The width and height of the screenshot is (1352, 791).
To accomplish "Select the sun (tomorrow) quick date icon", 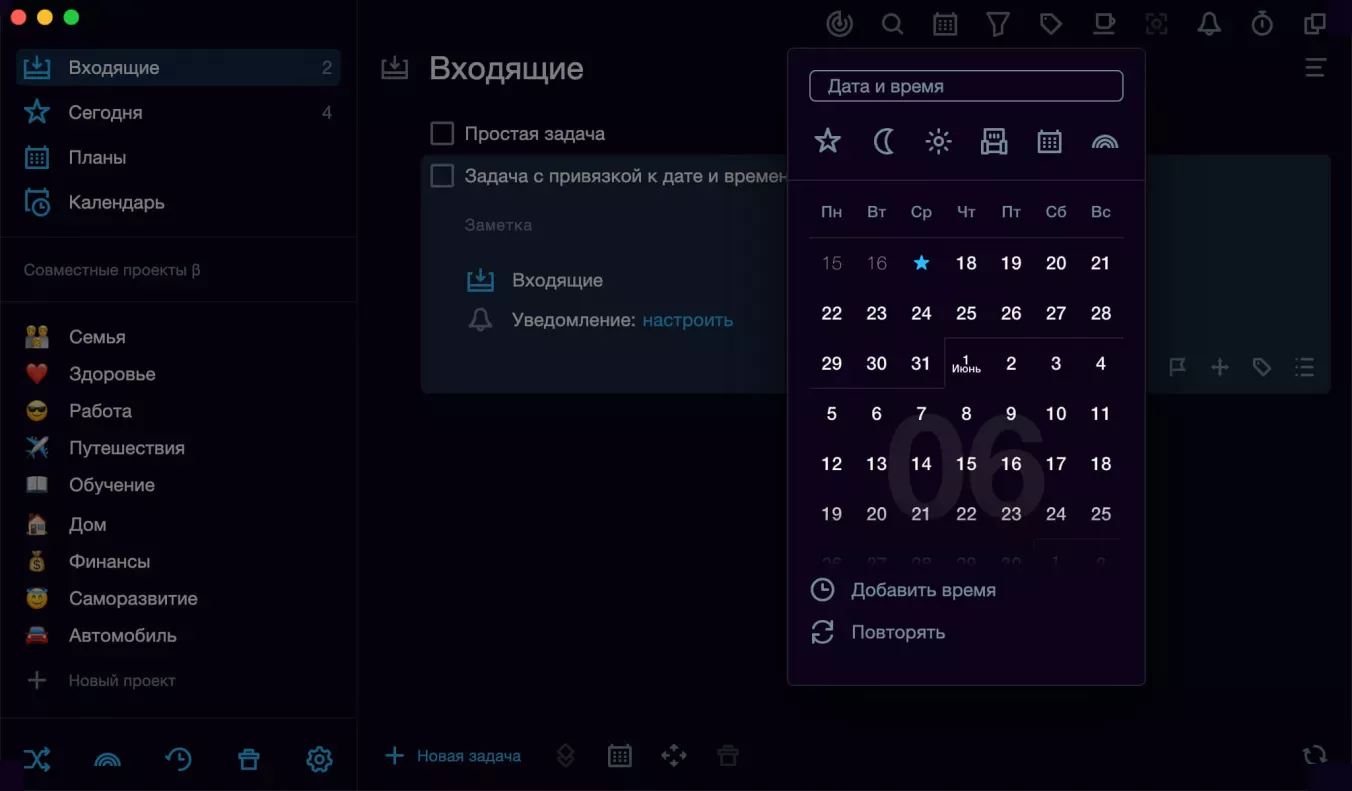I will pos(938,142).
